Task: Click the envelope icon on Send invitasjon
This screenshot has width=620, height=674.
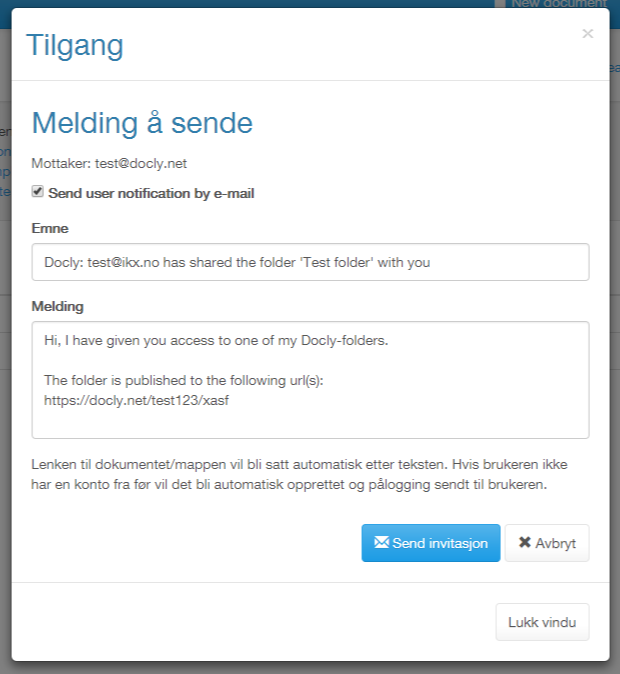Action: click(381, 542)
